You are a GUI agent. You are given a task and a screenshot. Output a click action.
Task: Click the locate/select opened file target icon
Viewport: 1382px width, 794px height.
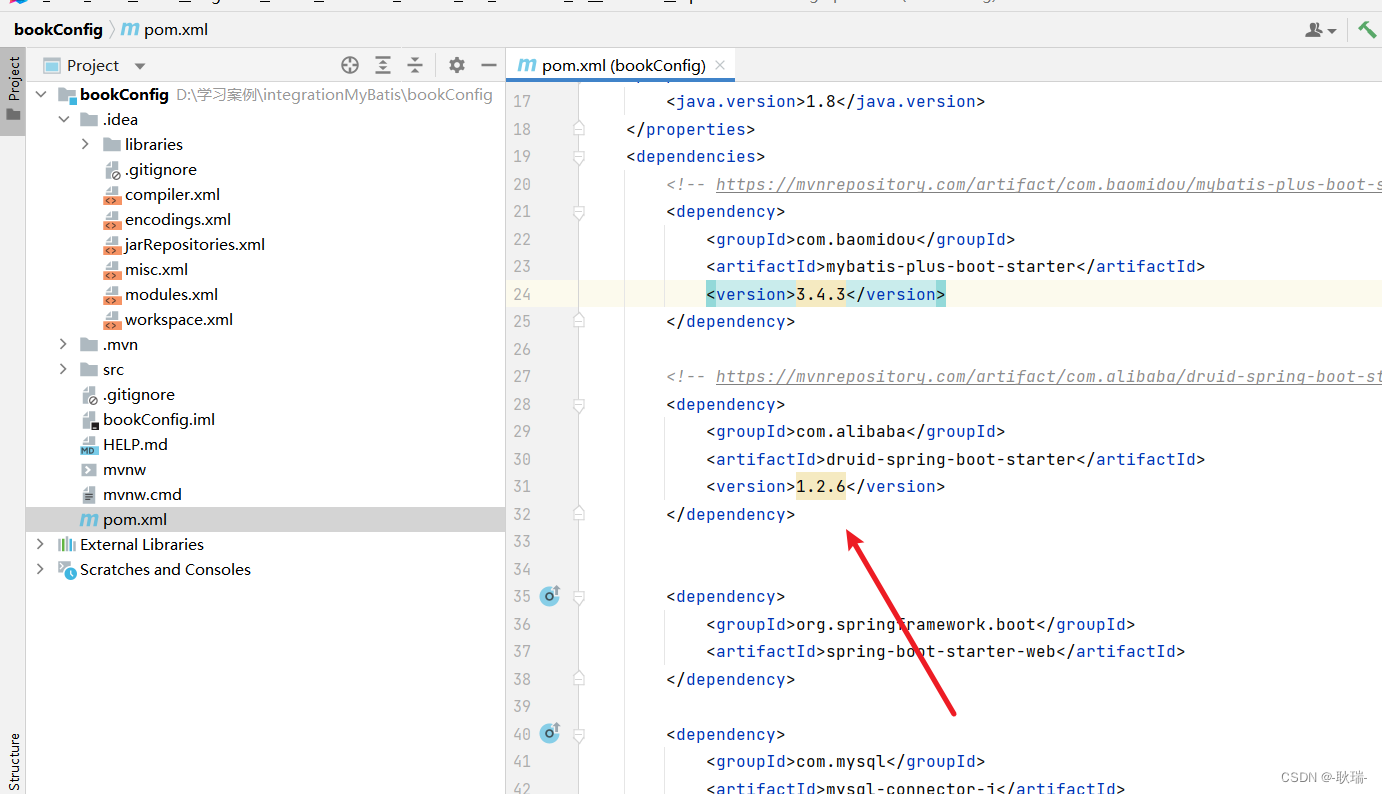click(350, 65)
